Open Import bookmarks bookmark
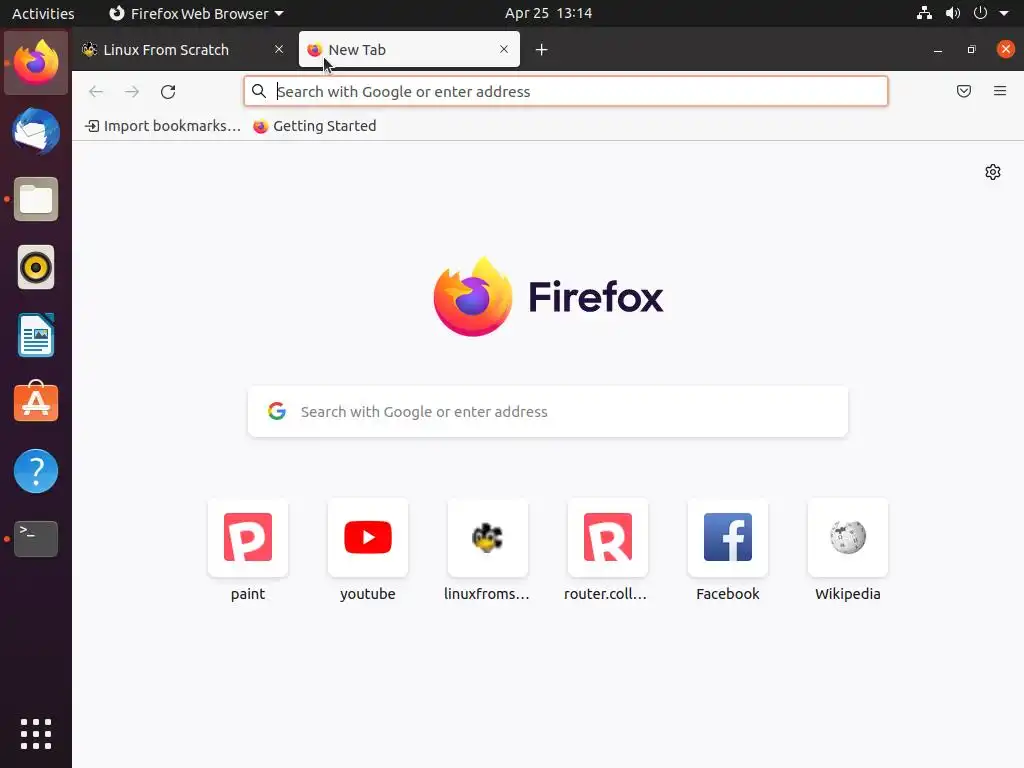Viewport: 1024px width, 768px height. (163, 126)
